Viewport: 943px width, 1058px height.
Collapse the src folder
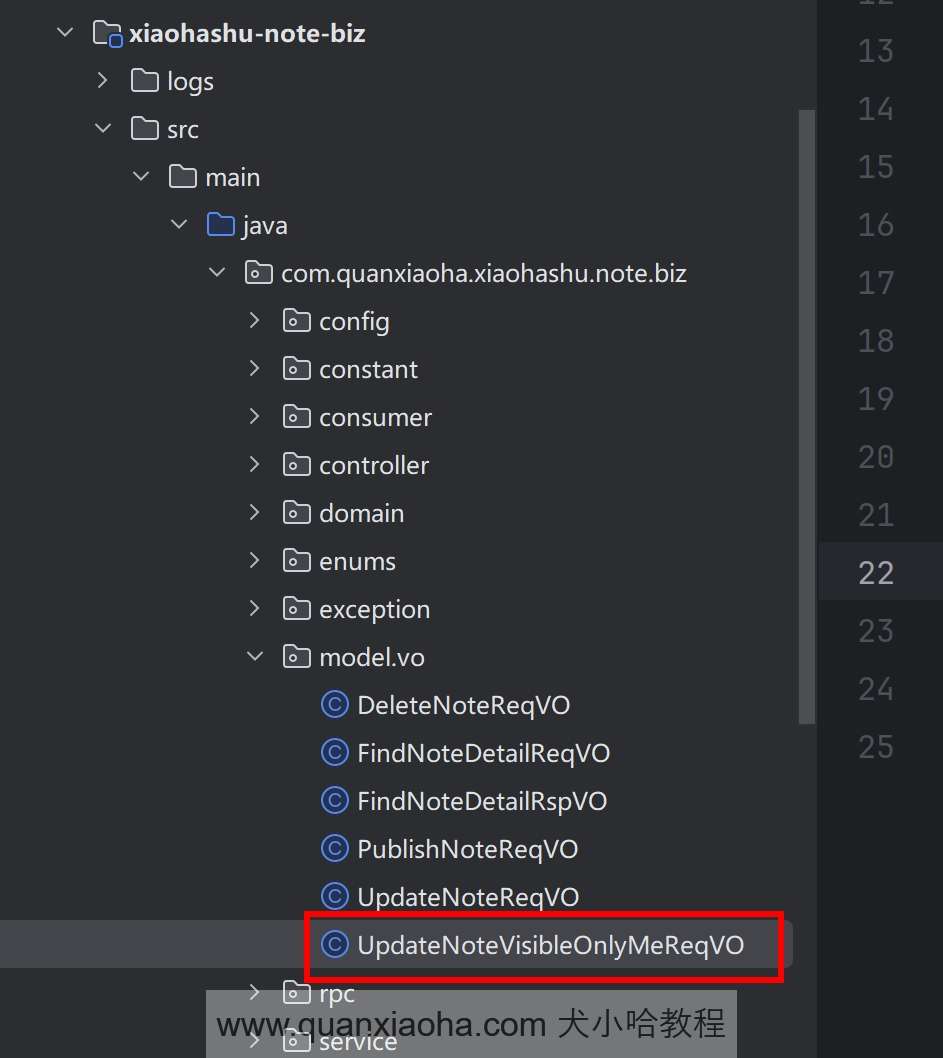[x=103, y=129]
